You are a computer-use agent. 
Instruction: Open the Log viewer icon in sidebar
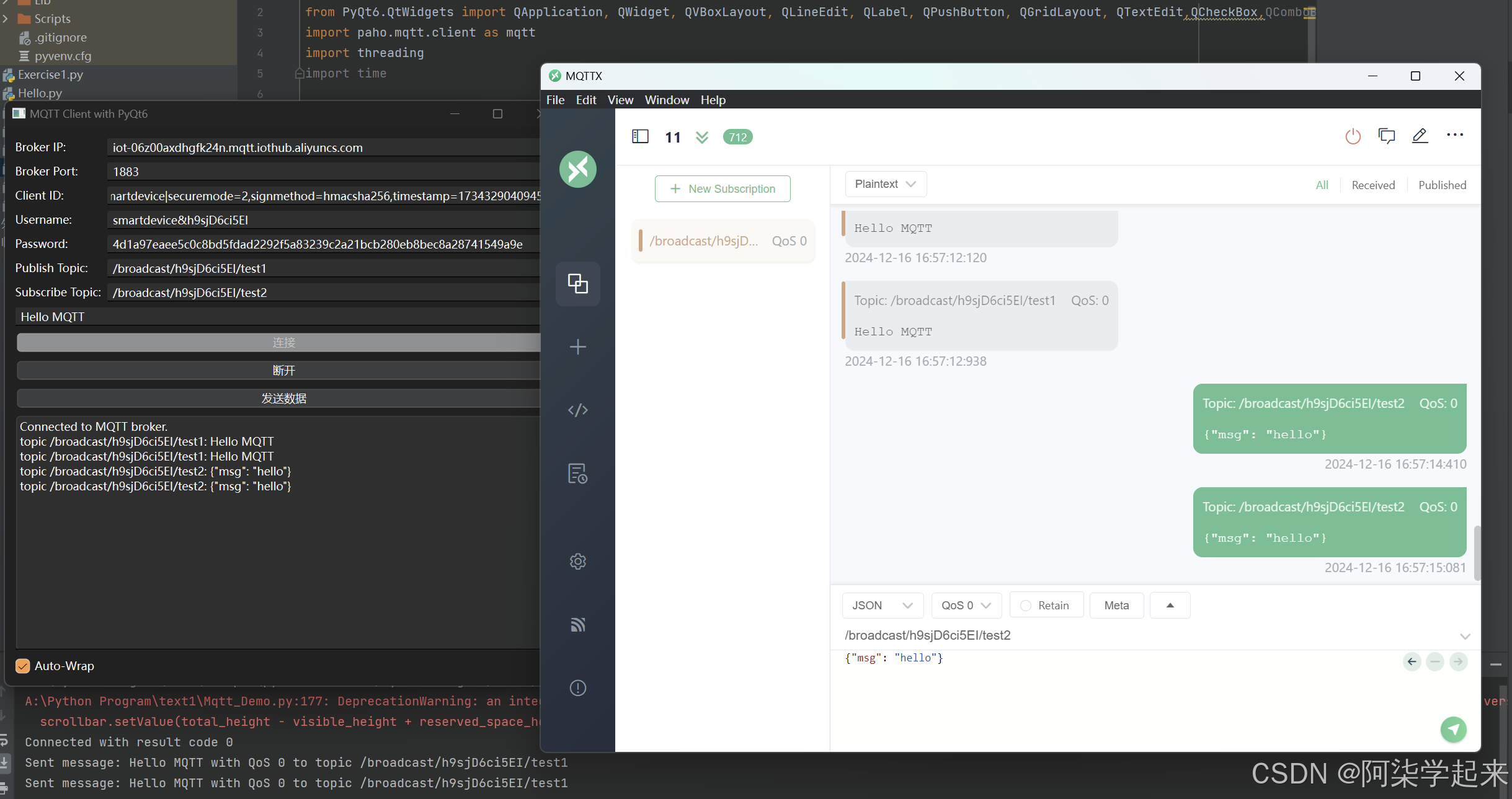577,474
